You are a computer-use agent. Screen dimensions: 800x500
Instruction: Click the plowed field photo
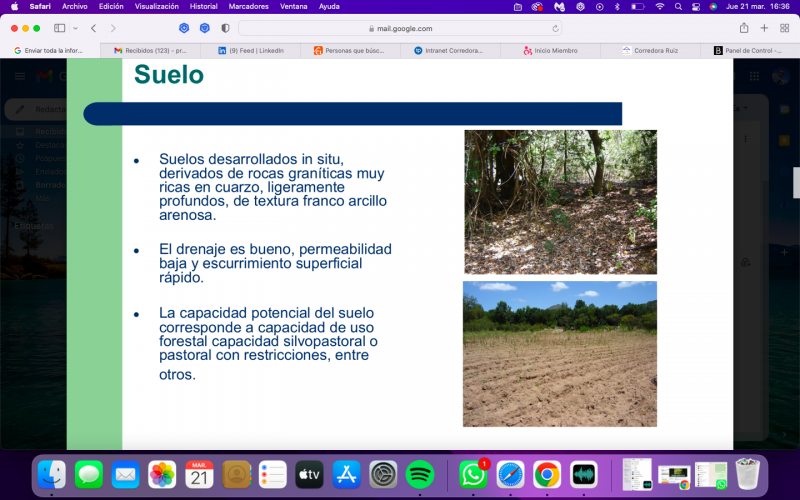(x=560, y=354)
